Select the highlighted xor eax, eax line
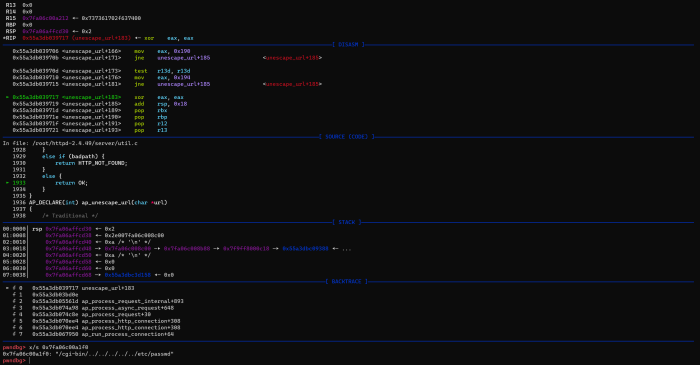The height and width of the screenshot is (366, 700). click(x=95, y=97)
